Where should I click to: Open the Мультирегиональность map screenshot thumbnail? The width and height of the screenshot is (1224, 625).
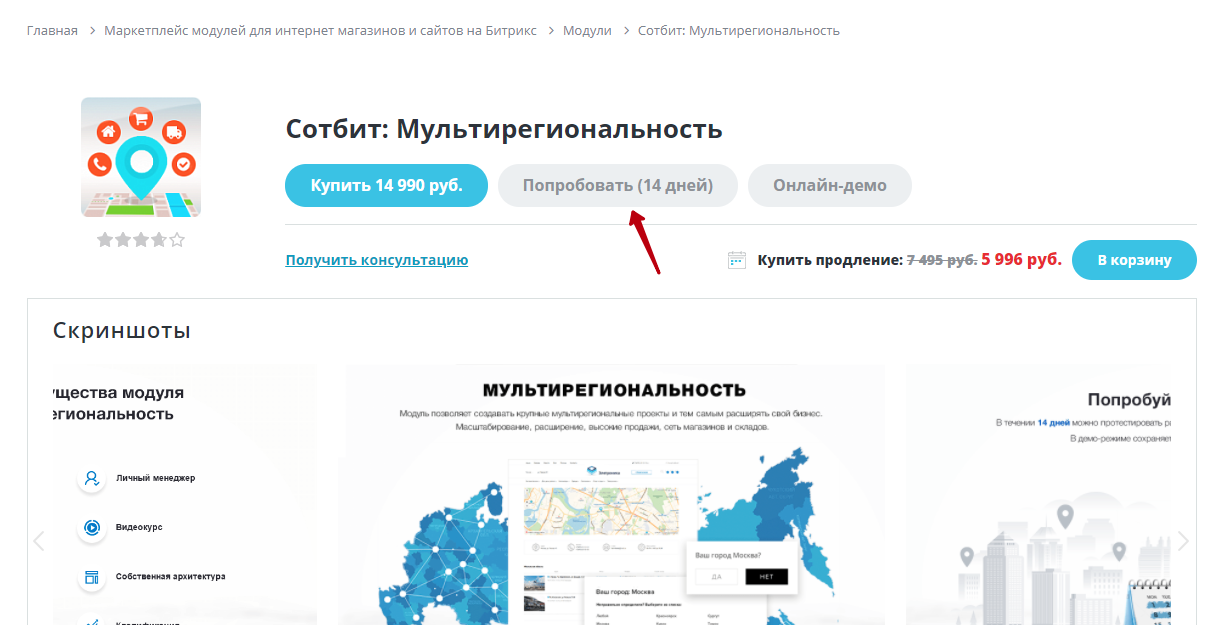pos(615,495)
